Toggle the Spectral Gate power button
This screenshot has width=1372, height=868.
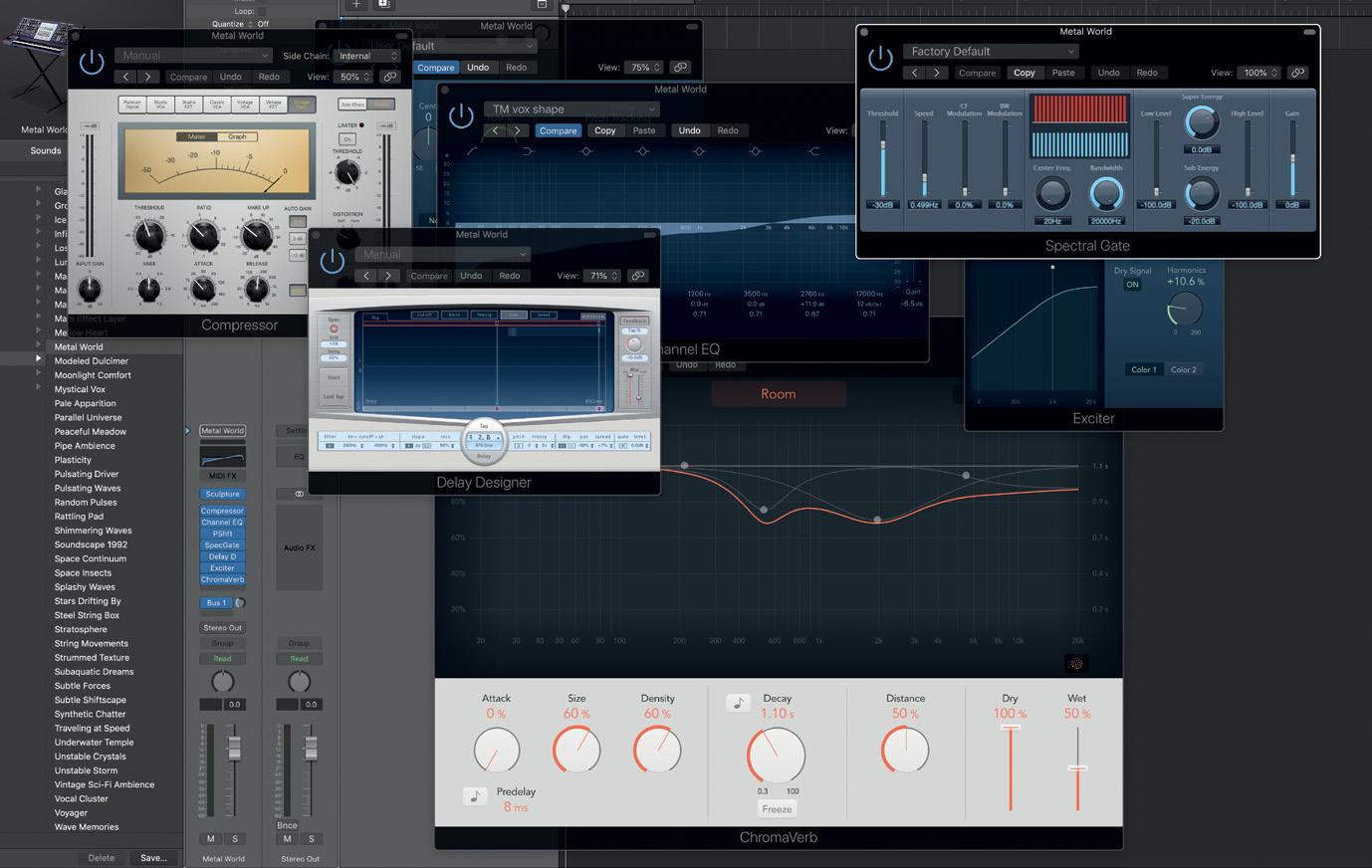click(880, 58)
